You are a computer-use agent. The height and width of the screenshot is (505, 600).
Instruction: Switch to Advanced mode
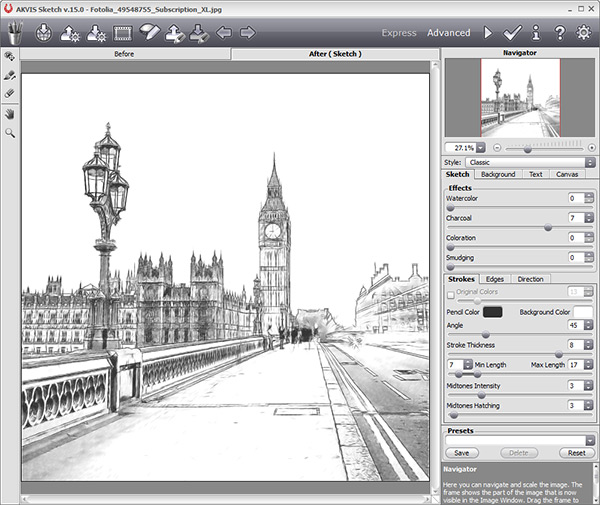point(448,33)
